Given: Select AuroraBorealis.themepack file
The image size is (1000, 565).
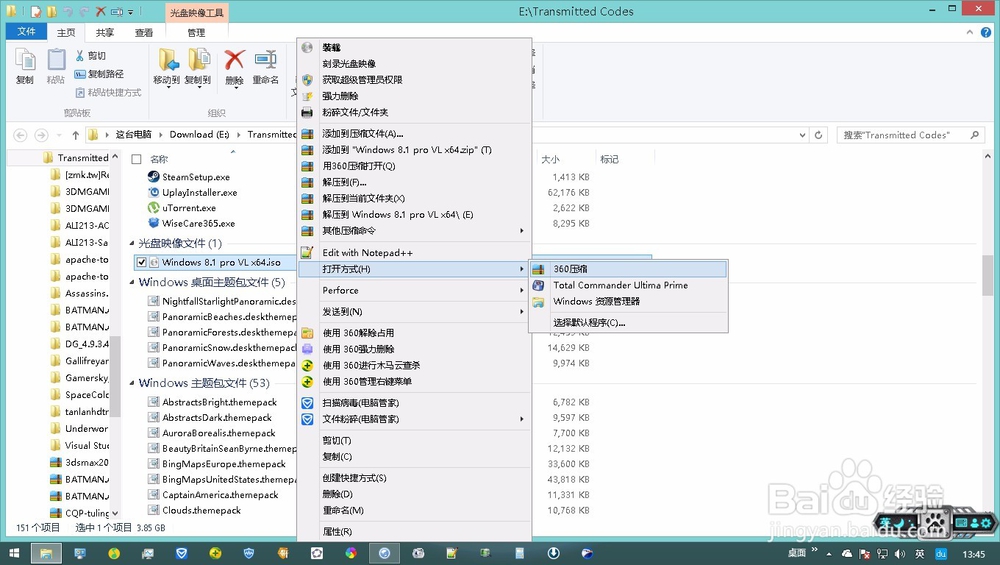Looking at the screenshot, I should (219, 433).
